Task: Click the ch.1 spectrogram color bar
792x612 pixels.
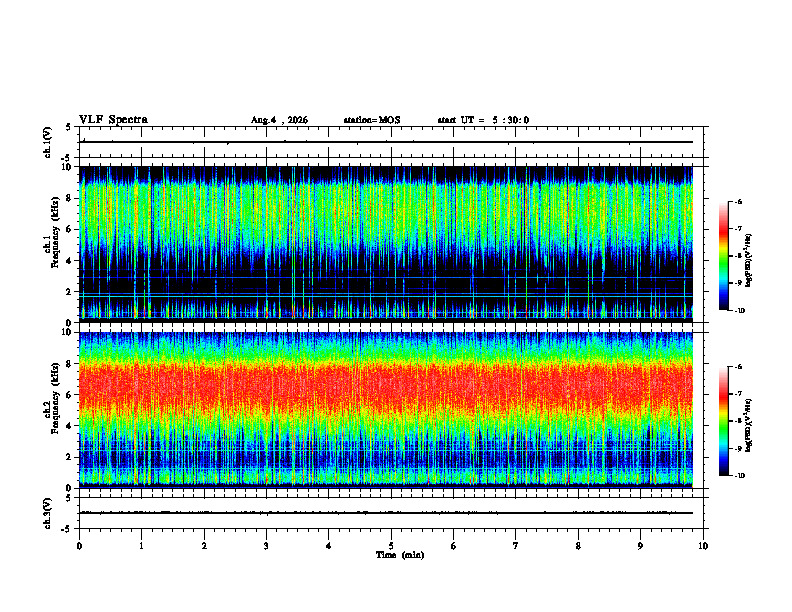Action: (x=723, y=256)
